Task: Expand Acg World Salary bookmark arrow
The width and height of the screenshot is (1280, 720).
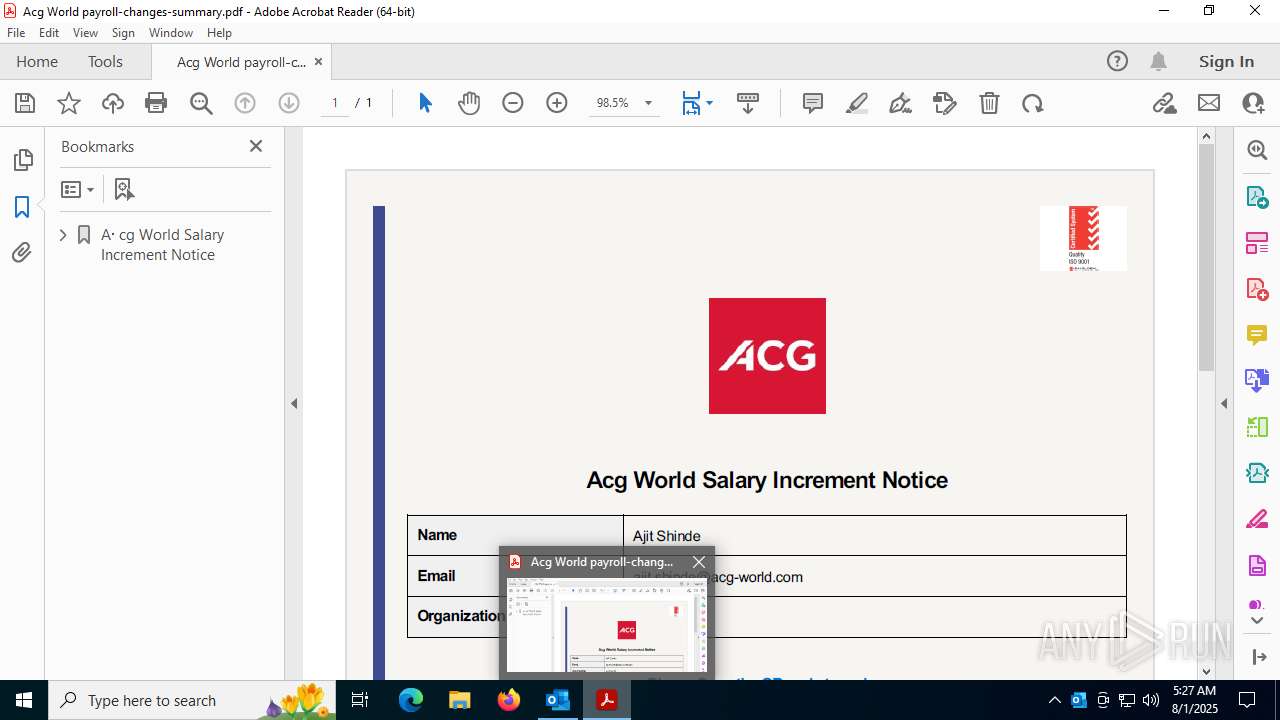Action: tap(63, 235)
